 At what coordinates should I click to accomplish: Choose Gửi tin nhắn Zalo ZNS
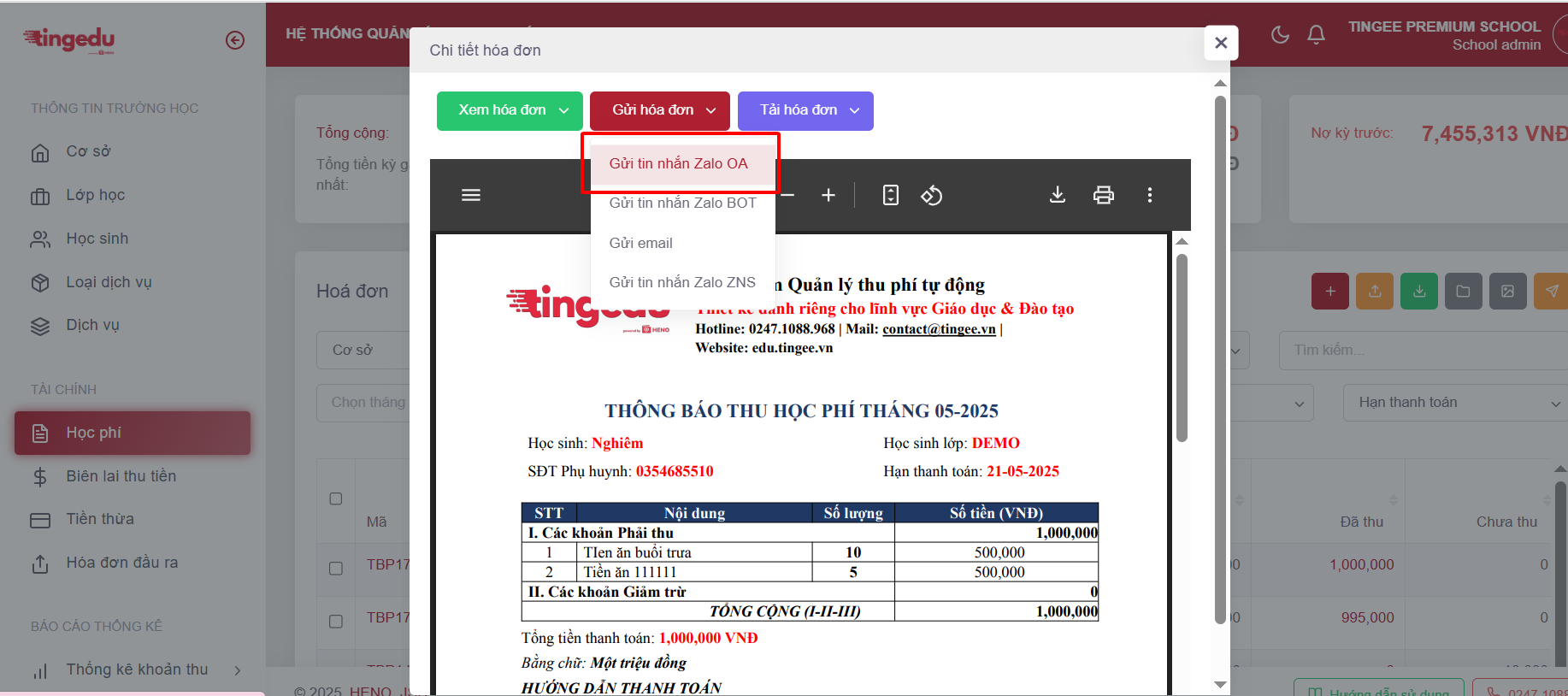[x=682, y=282]
